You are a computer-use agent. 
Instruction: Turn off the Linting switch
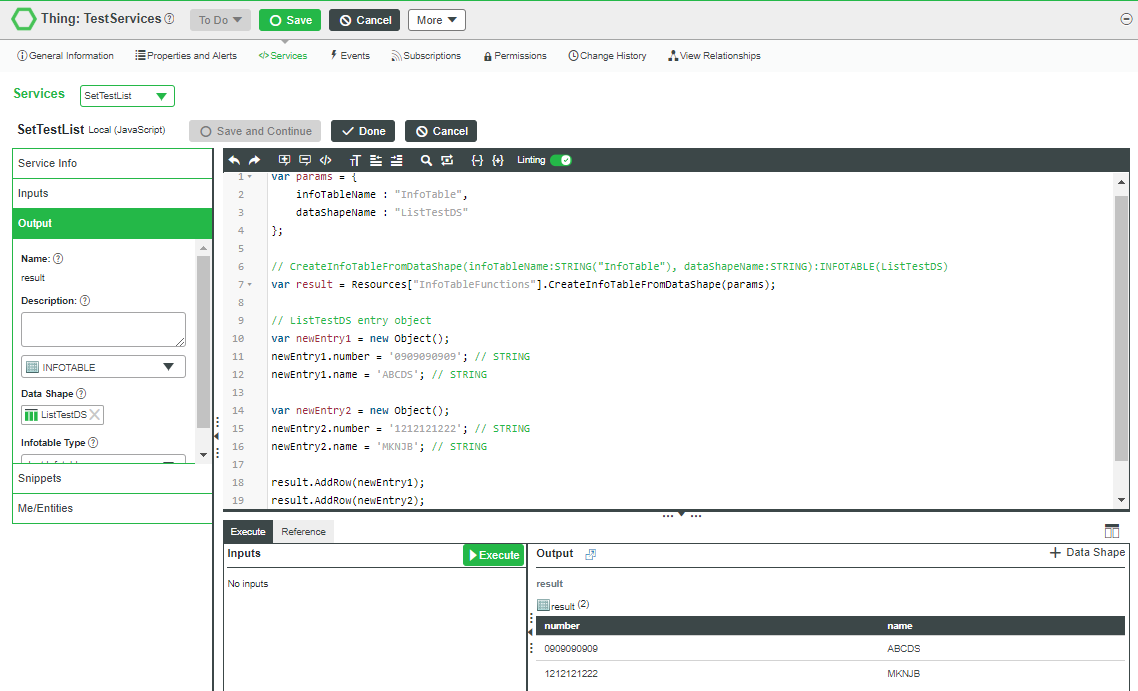click(560, 160)
